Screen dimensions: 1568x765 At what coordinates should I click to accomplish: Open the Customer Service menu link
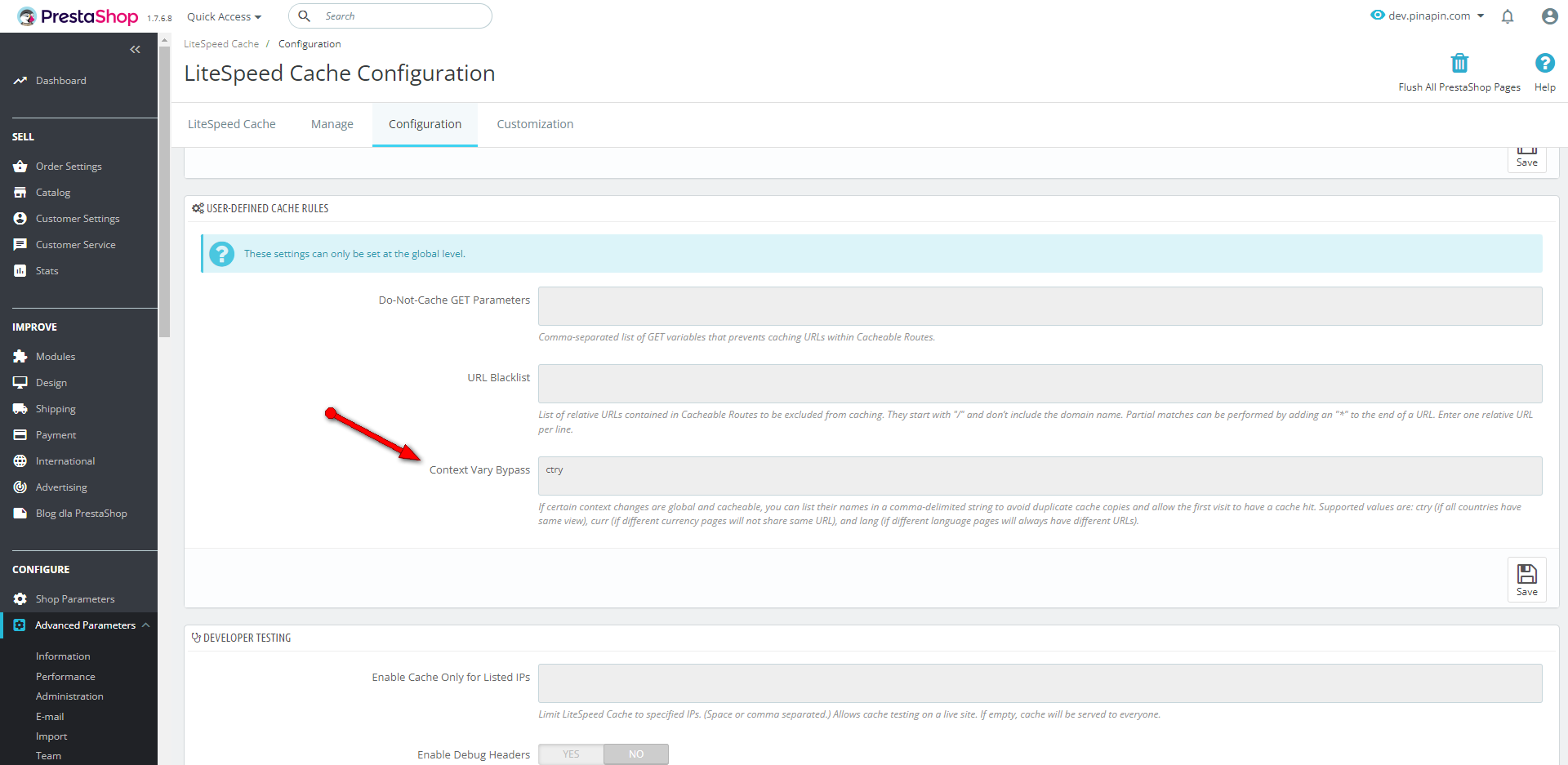click(x=76, y=245)
